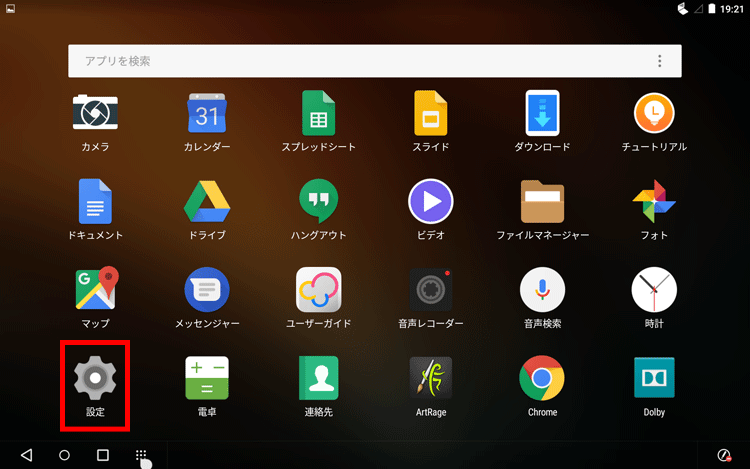Image resolution: width=750 pixels, height=469 pixels.
Task: Open the ドキュメント Docs app
Action: (x=95, y=201)
